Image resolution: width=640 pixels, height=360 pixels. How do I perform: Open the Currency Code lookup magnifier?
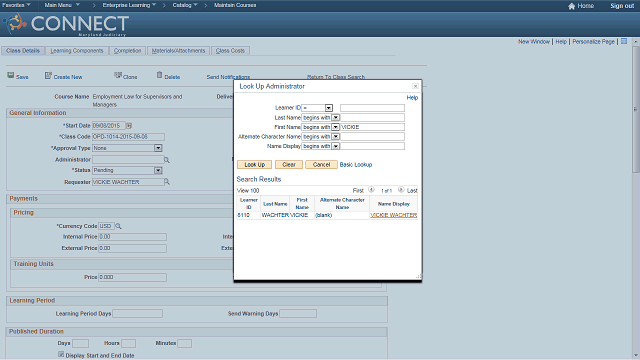click(x=118, y=226)
